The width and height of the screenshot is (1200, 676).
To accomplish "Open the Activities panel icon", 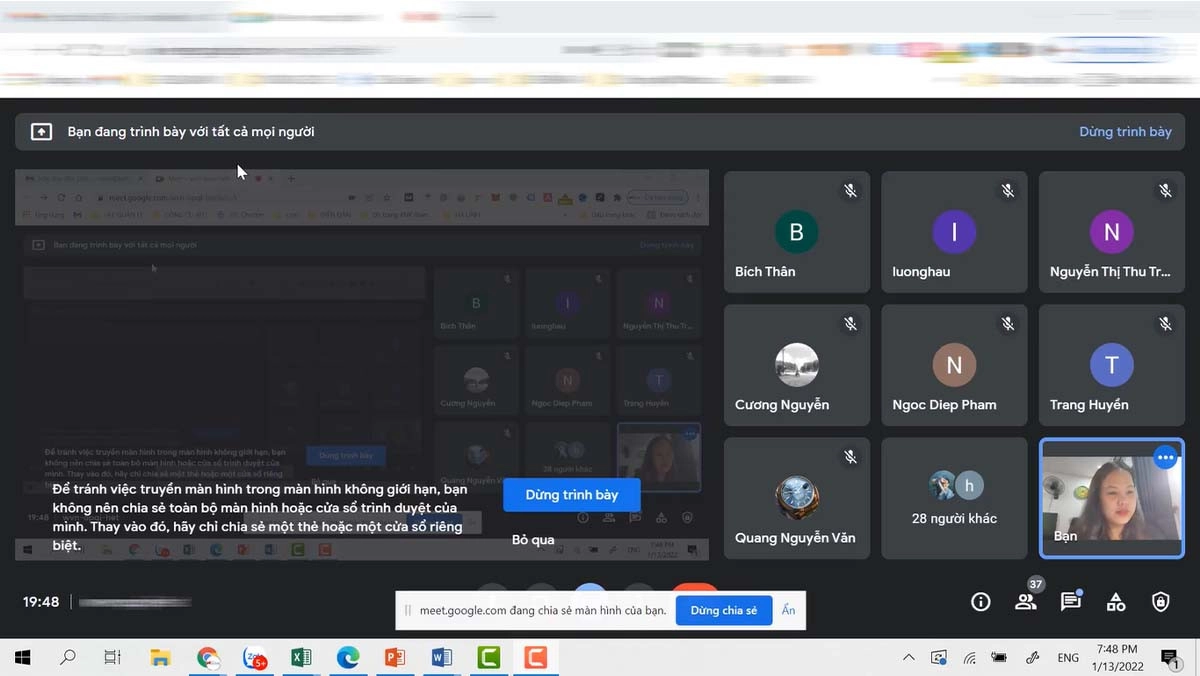I will pyautogui.click(x=1116, y=601).
